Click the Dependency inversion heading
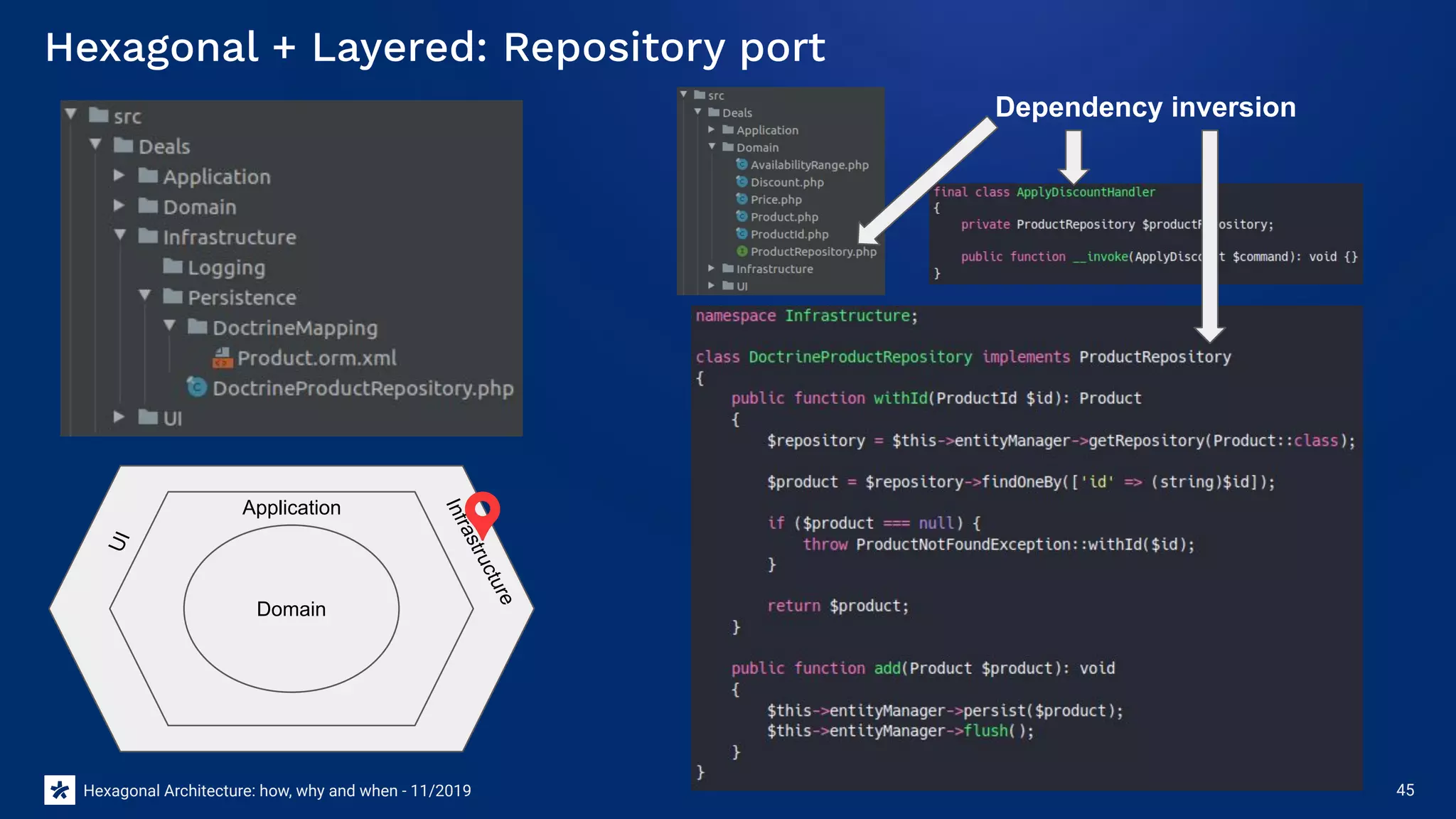This screenshot has width=1456, height=819. 1145,107
